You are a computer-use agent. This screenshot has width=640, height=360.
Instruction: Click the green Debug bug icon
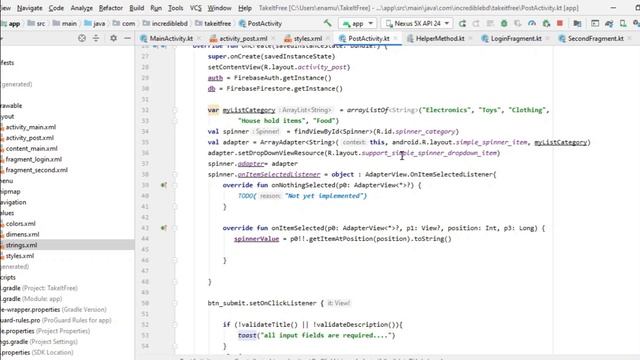point(504,24)
